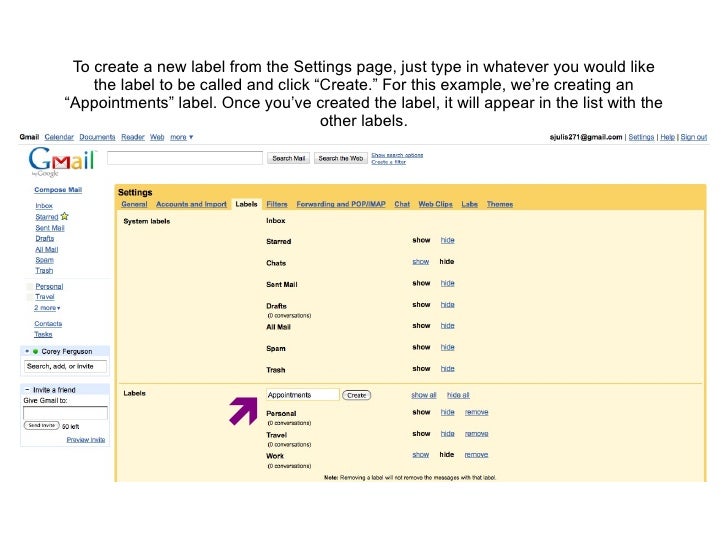The width and height of the screenshot is (728, 546).
Task: Open Travel label in sidebar
Action: (x=45, y=297)
